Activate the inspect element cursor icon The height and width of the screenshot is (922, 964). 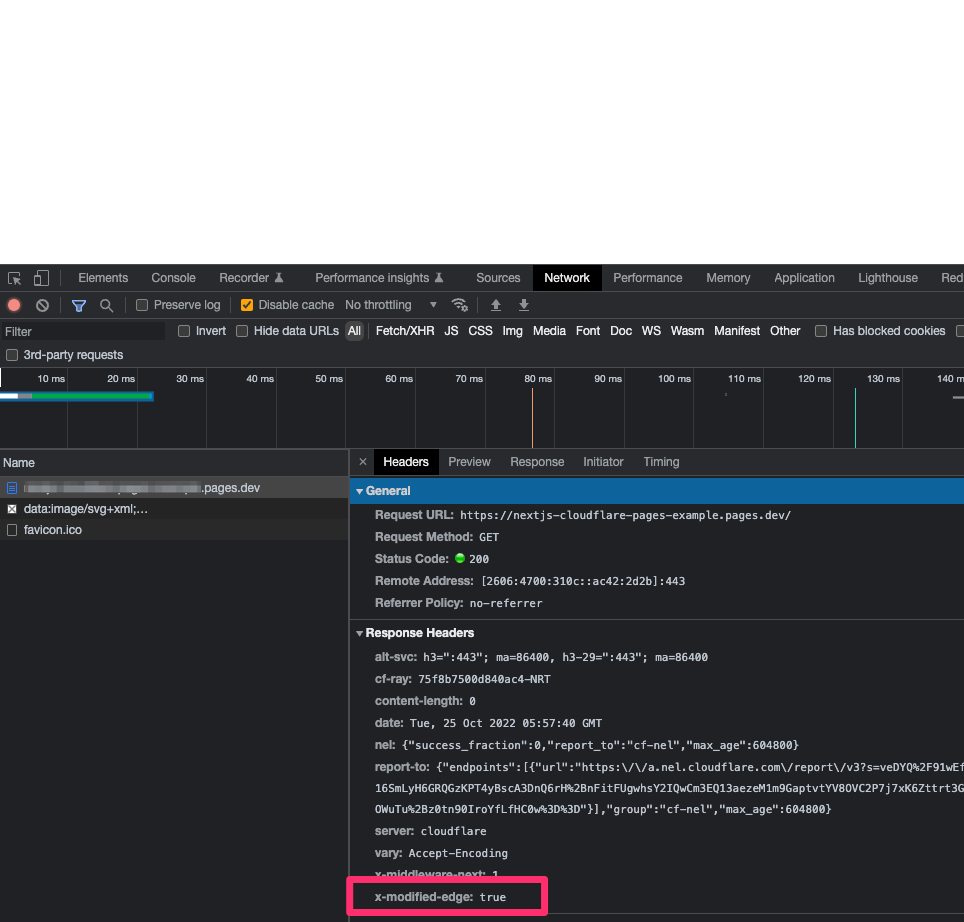(x=14, y=279)
